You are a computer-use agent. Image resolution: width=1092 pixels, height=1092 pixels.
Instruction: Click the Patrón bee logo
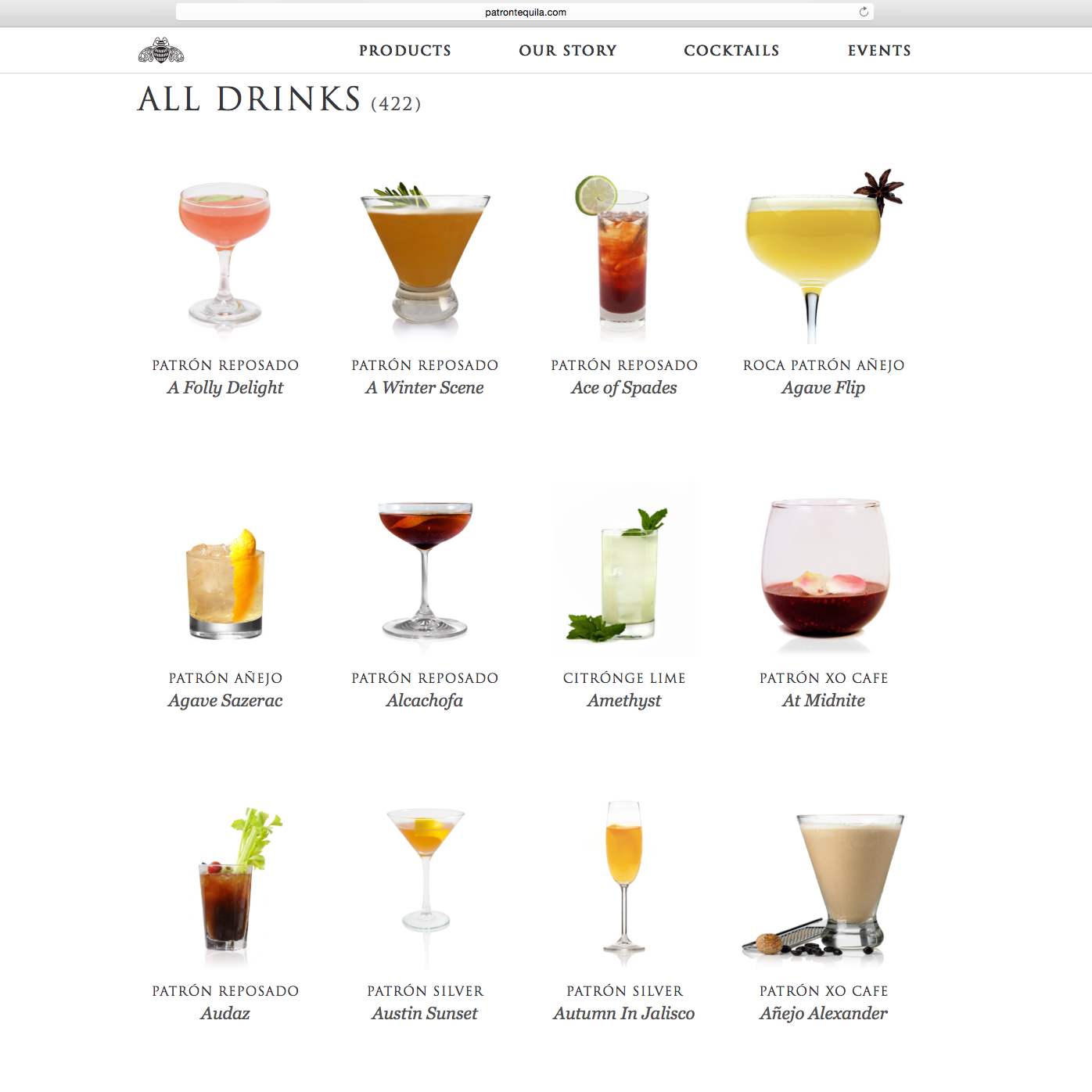pos(162,49)
